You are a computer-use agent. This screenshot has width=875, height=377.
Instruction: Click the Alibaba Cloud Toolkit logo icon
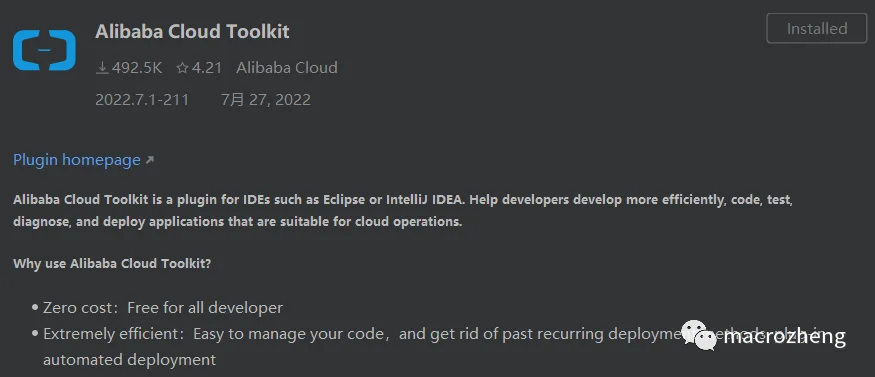(x=44, y=50)
